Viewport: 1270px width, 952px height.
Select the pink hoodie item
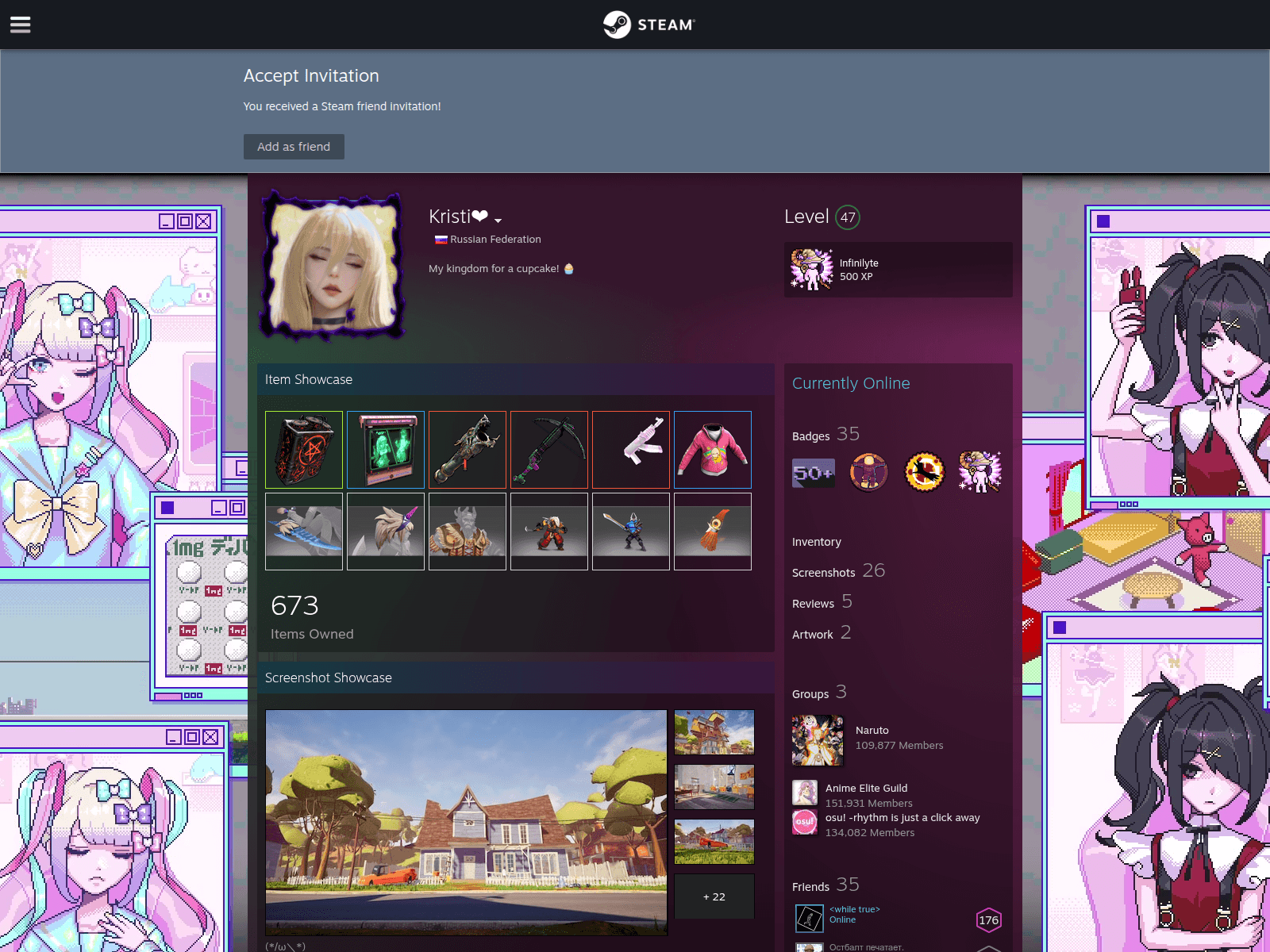pos(713,450)
